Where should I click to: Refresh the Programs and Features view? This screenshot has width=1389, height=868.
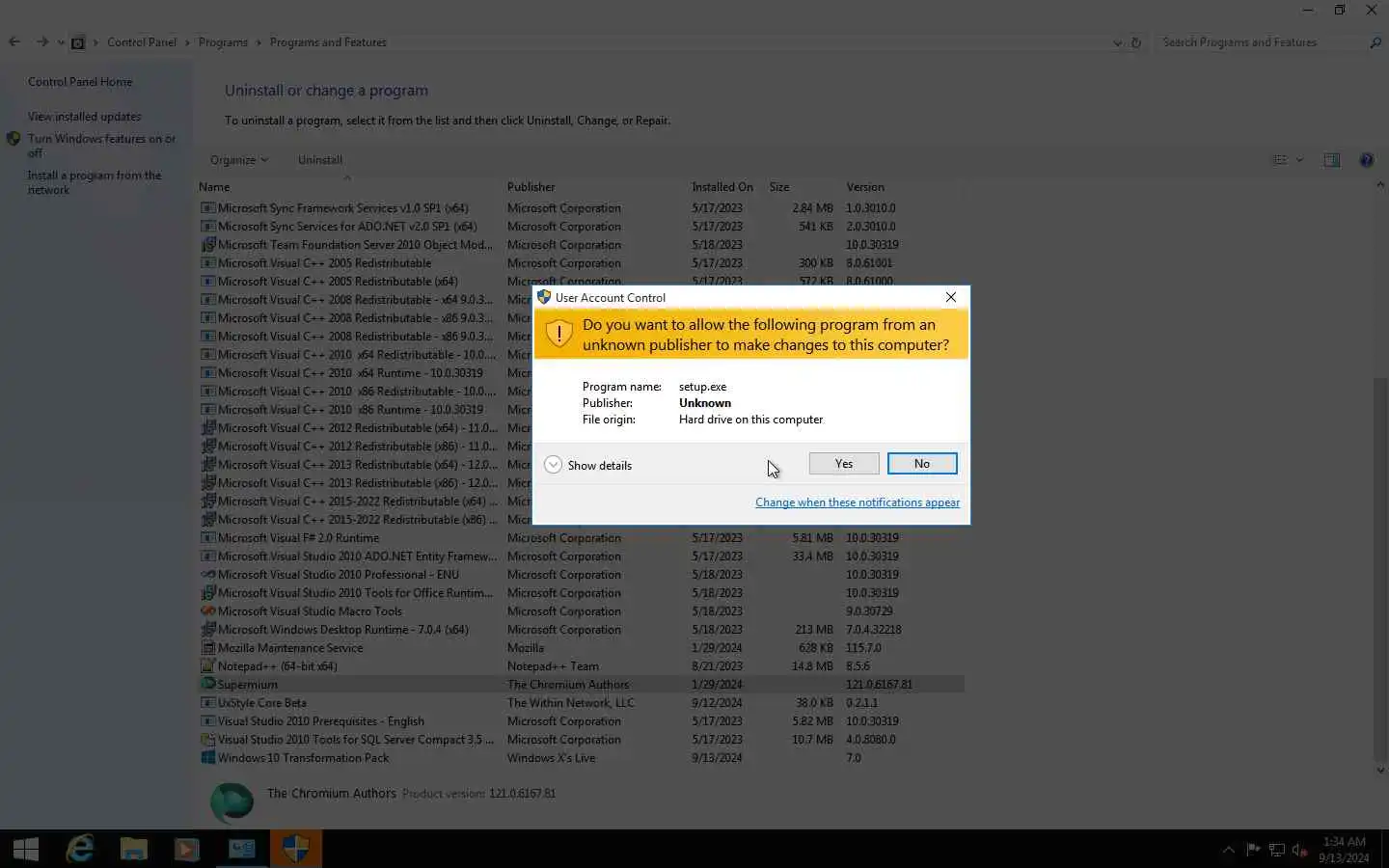pyautogui.click(x=1135, y=42)
